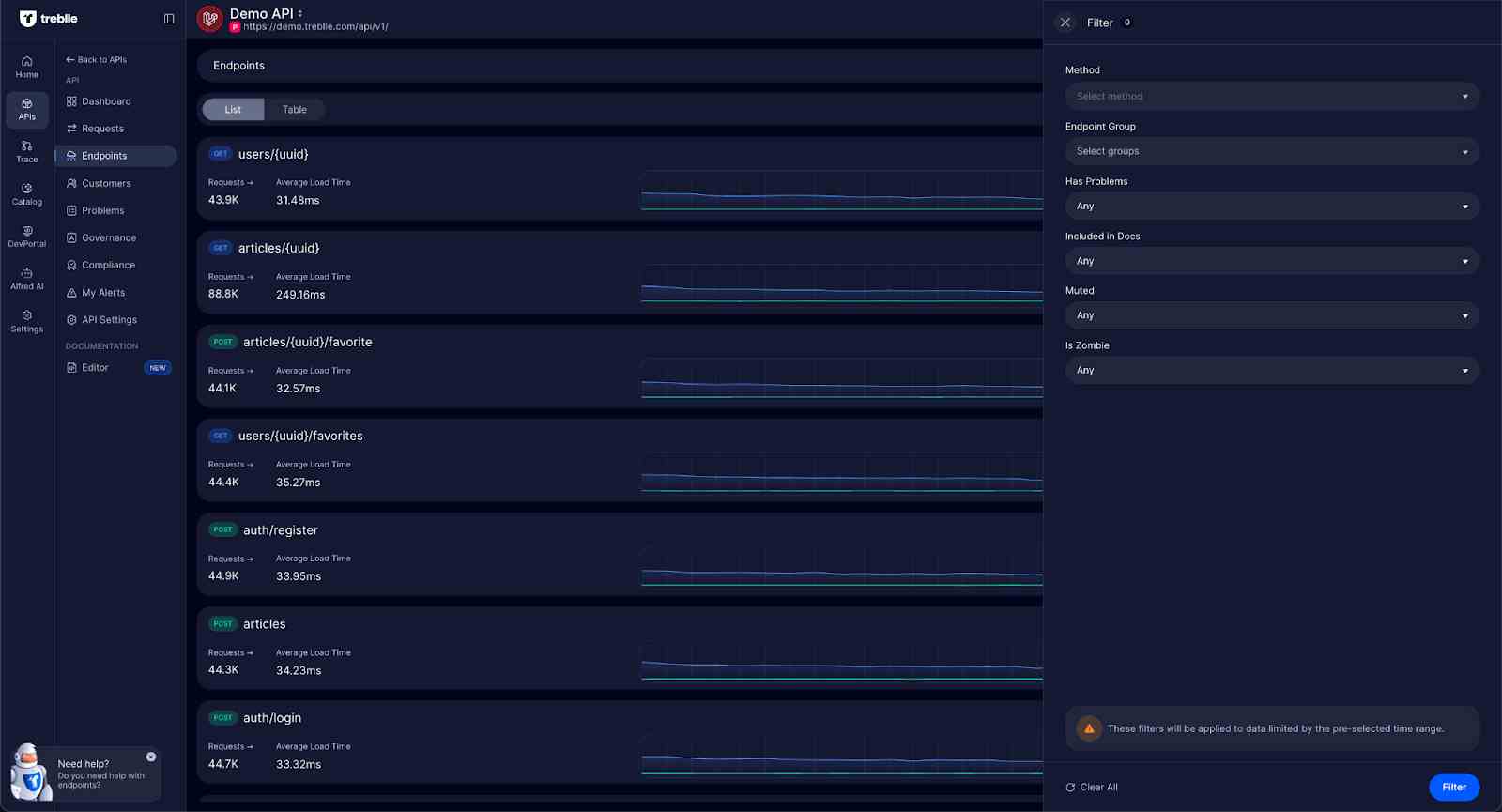Switch to Table view
1502x812 pixels.
coord(295,110)
